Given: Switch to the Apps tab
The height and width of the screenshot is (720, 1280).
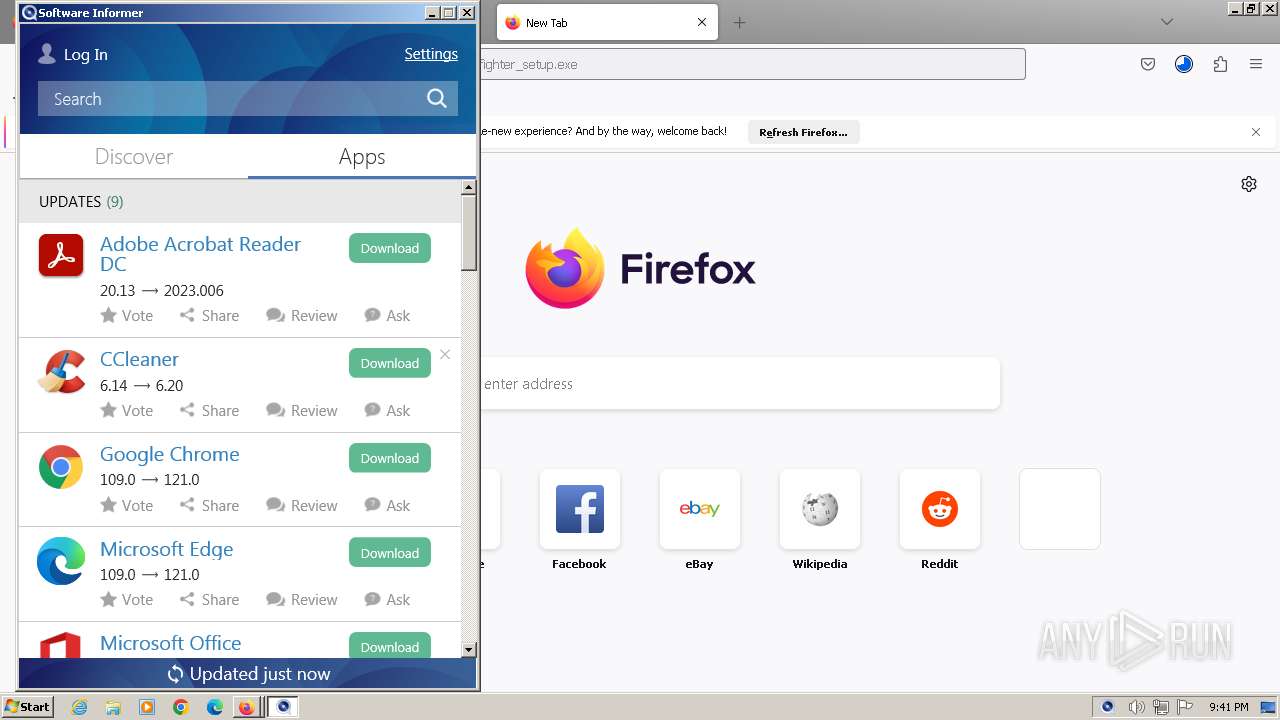Looking at the screenshot, I should 362,157.
